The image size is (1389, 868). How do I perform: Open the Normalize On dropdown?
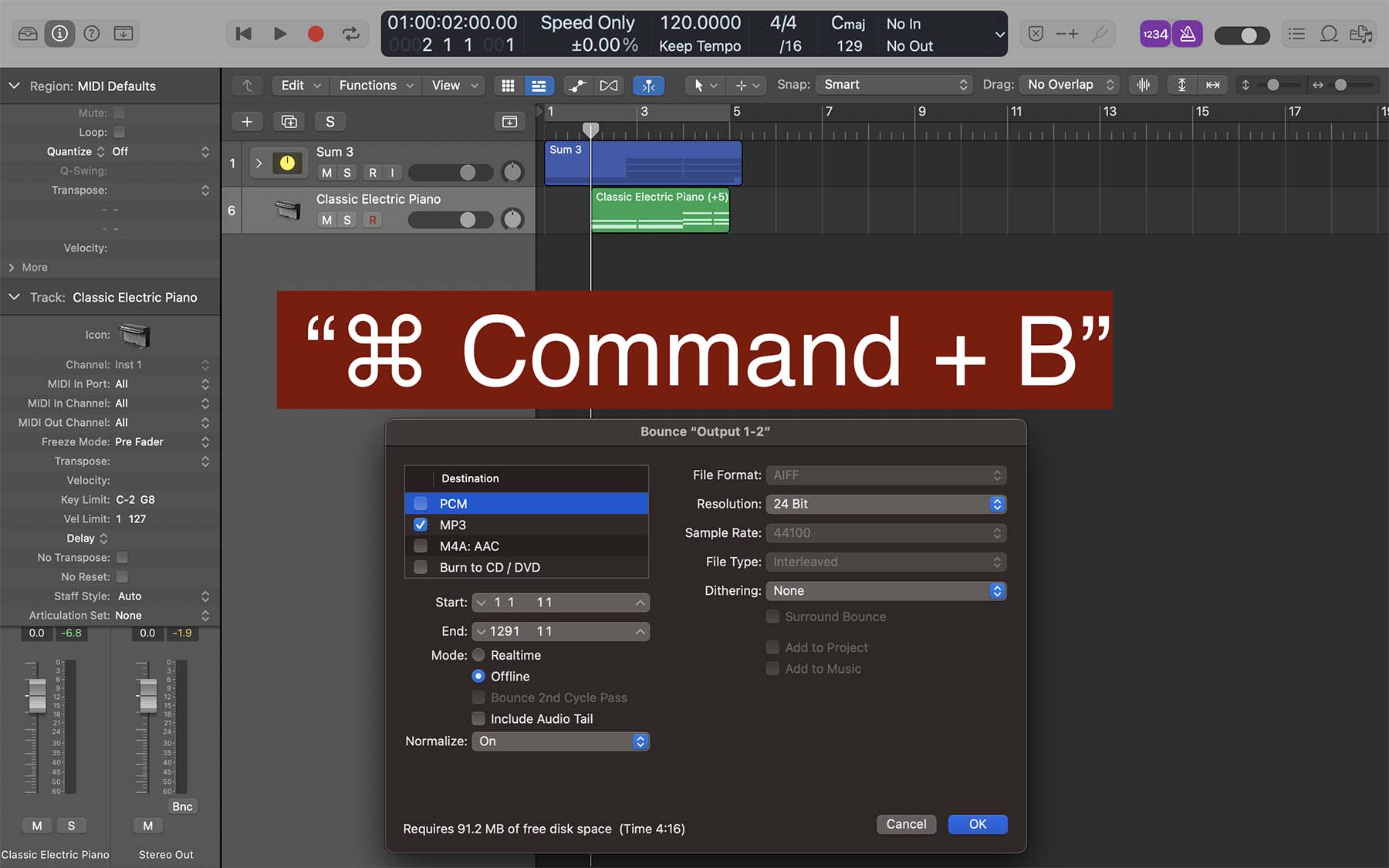tap(561, 741)
